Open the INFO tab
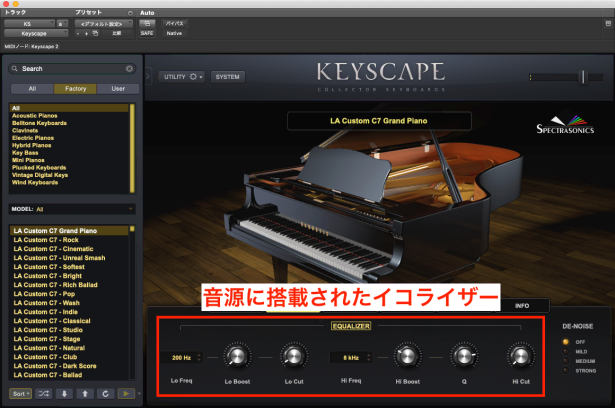The width and height of the screenshot is (615, 408). [x=522, y=306]
